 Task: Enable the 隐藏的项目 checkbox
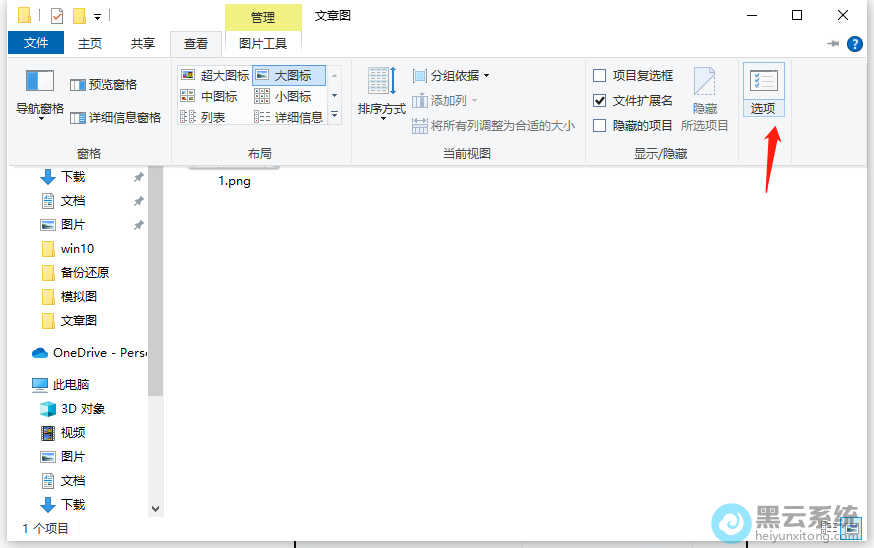[600, 126]
